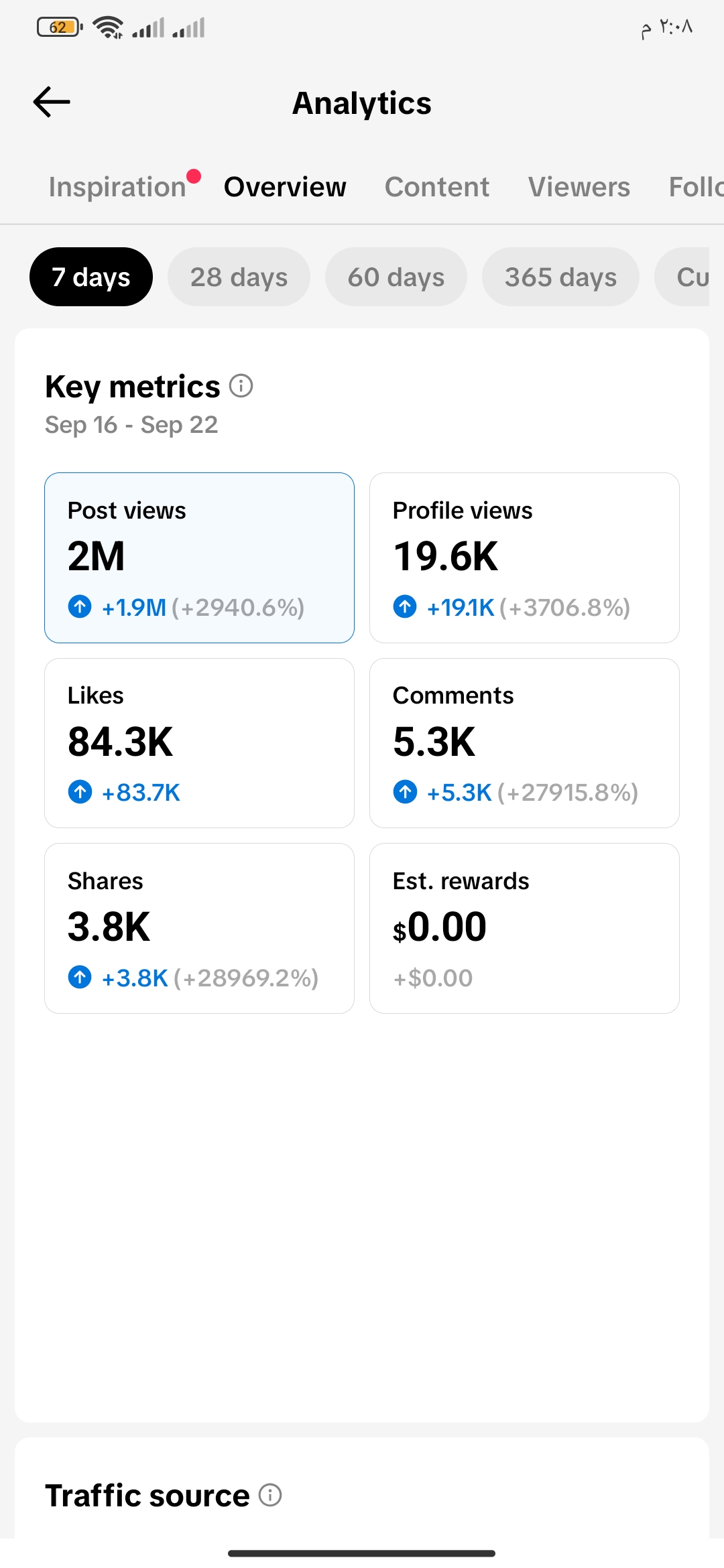Tap blue up-arrow icon in Likes card
The width and height of the screenshot is (724, 1568).
pos(80,792)
